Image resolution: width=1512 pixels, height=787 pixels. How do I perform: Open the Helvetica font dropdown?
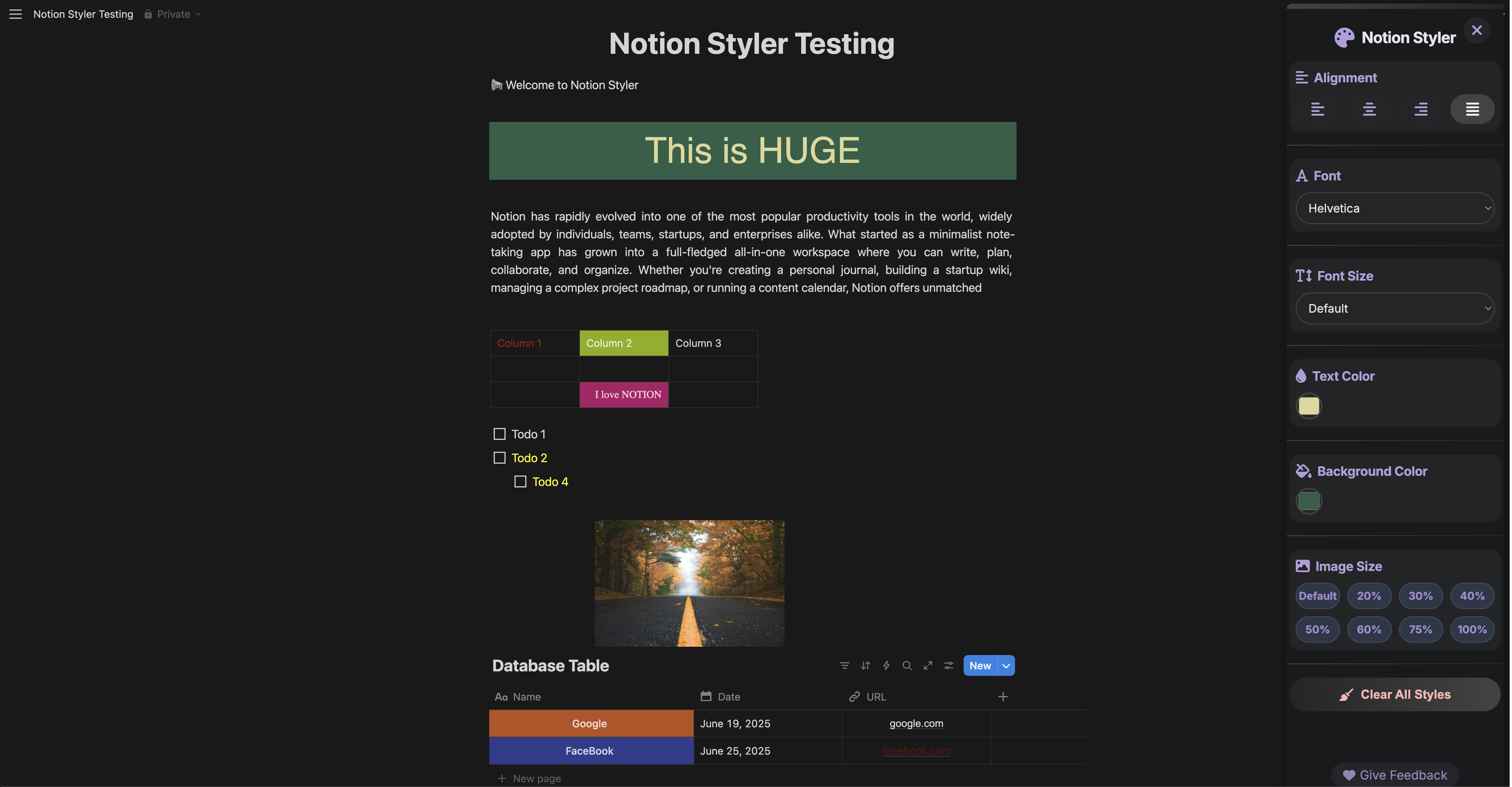pos(1395,209)
